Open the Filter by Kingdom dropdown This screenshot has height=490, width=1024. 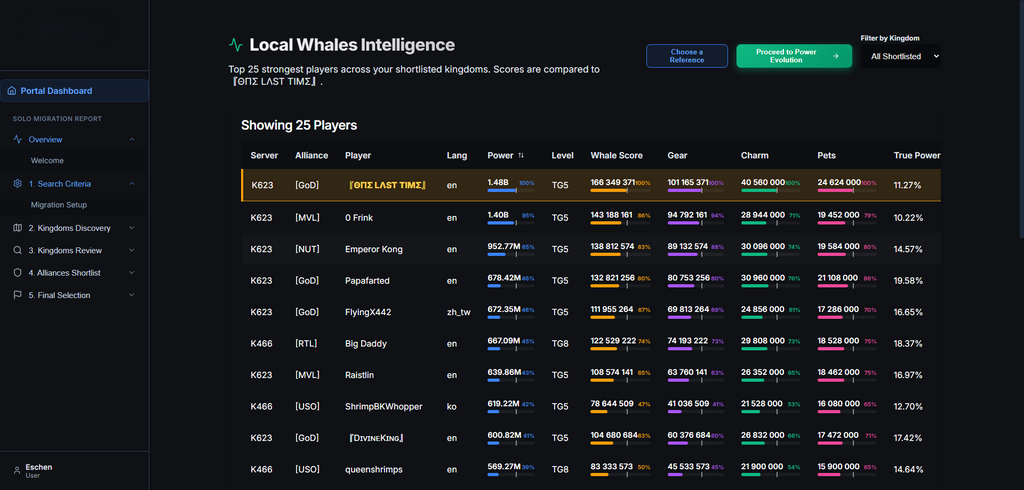click(x=901, y=56)
